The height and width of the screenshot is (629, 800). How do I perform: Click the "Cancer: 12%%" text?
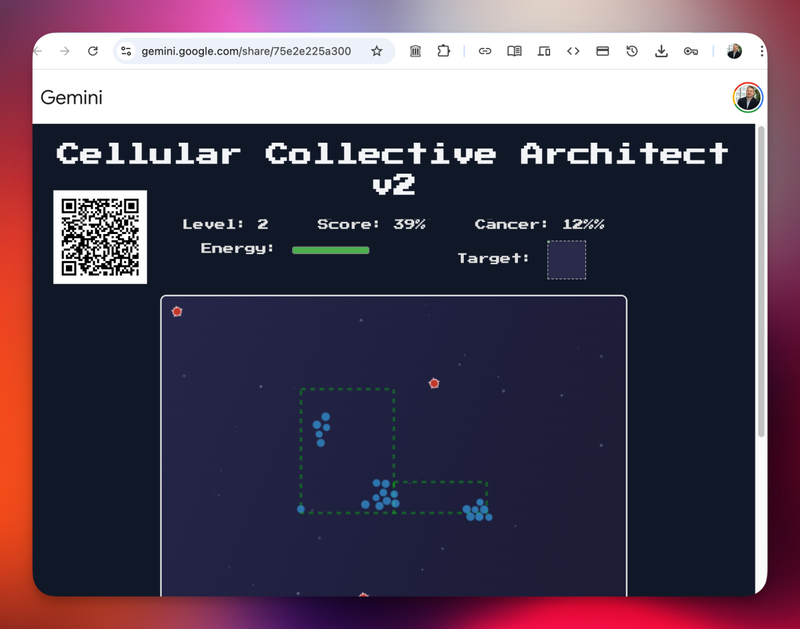coord(539,224)
